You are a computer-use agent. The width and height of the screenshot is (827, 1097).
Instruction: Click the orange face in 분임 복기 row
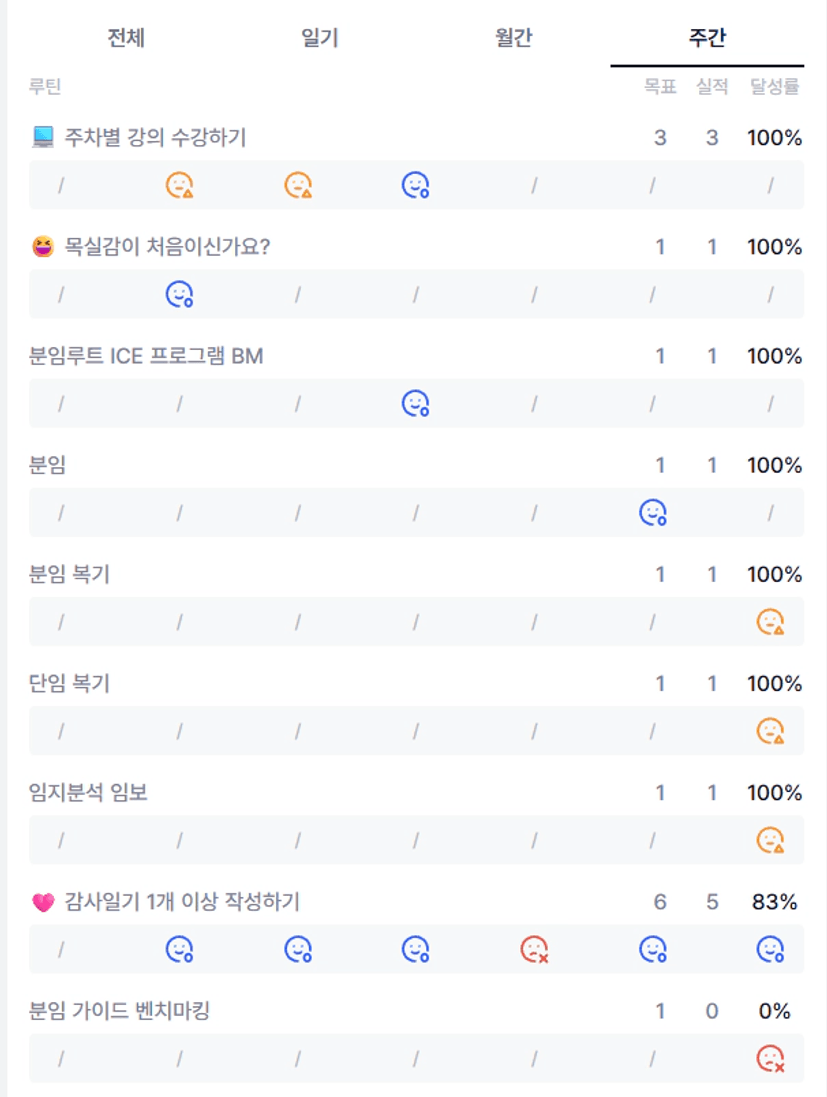770,622
